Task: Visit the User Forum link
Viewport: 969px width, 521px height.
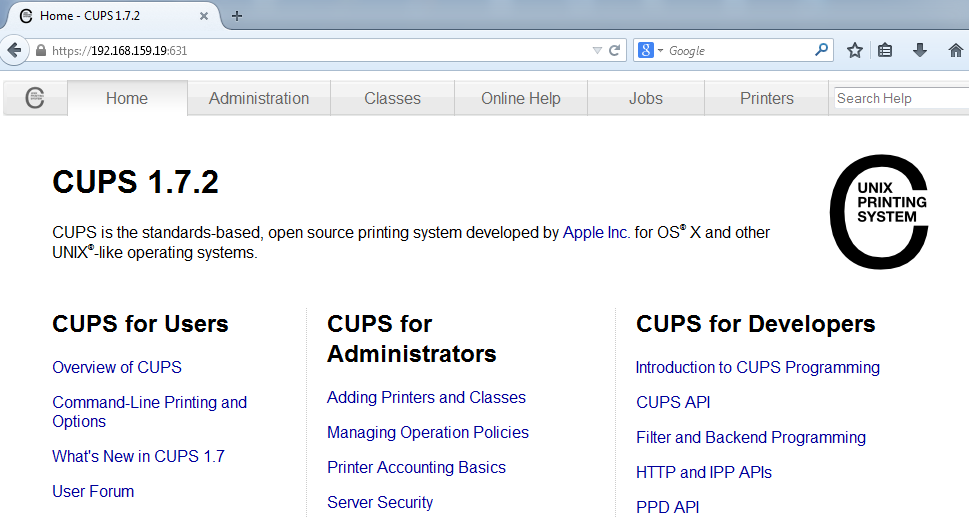Action: 93,491
